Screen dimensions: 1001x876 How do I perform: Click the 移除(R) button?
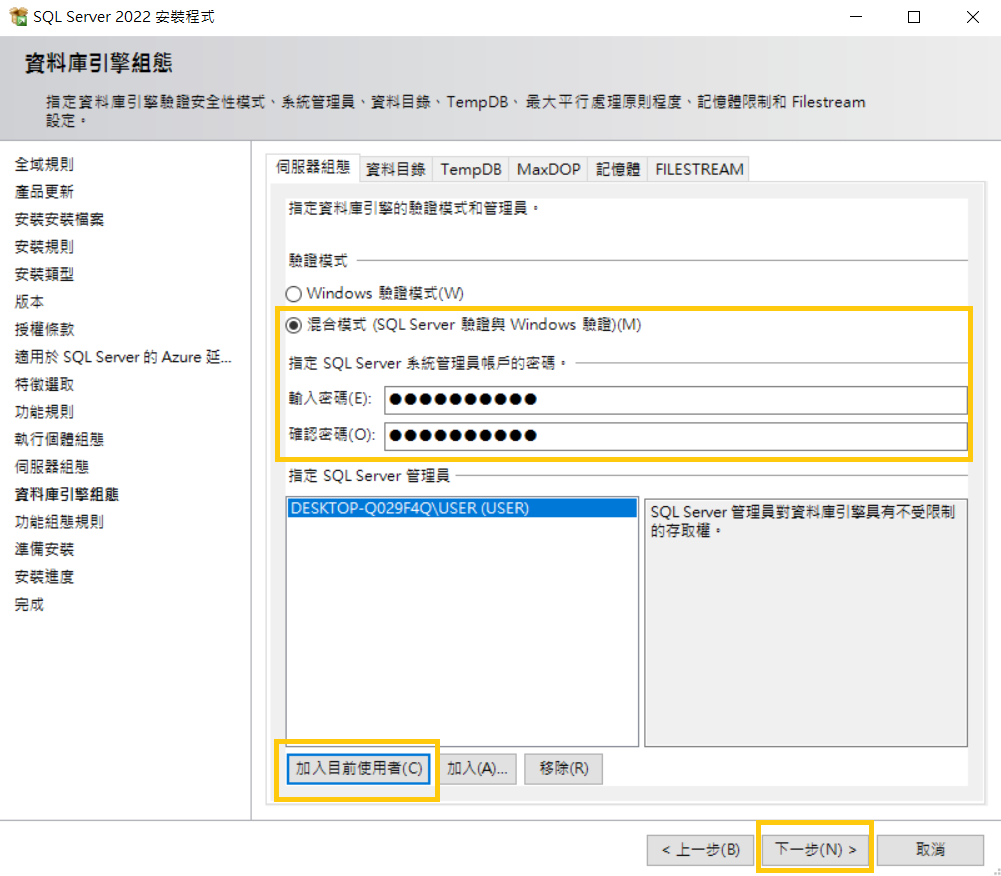point(564,769)
